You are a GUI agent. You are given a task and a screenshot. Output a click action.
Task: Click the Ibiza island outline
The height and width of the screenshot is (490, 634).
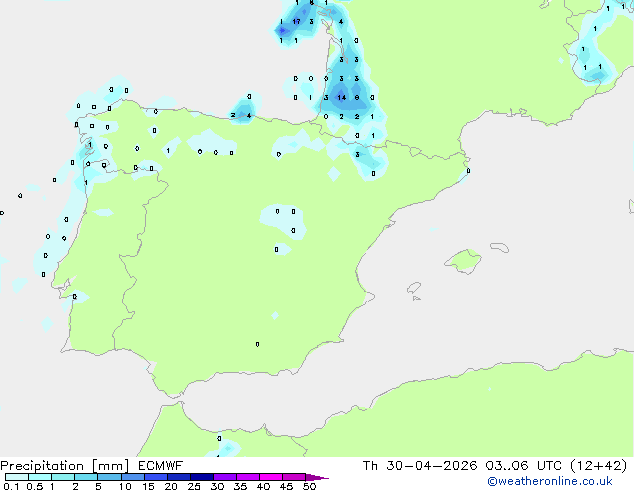click(x=414, y=288)
